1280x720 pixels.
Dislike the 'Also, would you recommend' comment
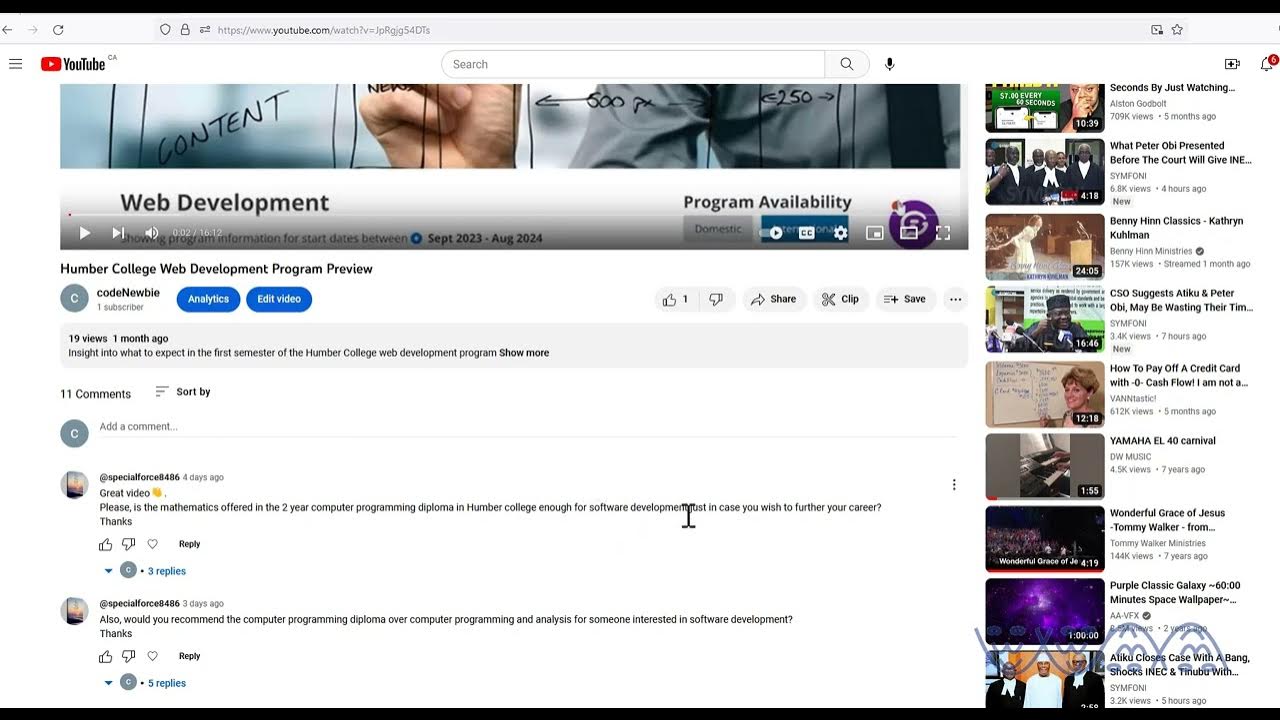[129, 656]
